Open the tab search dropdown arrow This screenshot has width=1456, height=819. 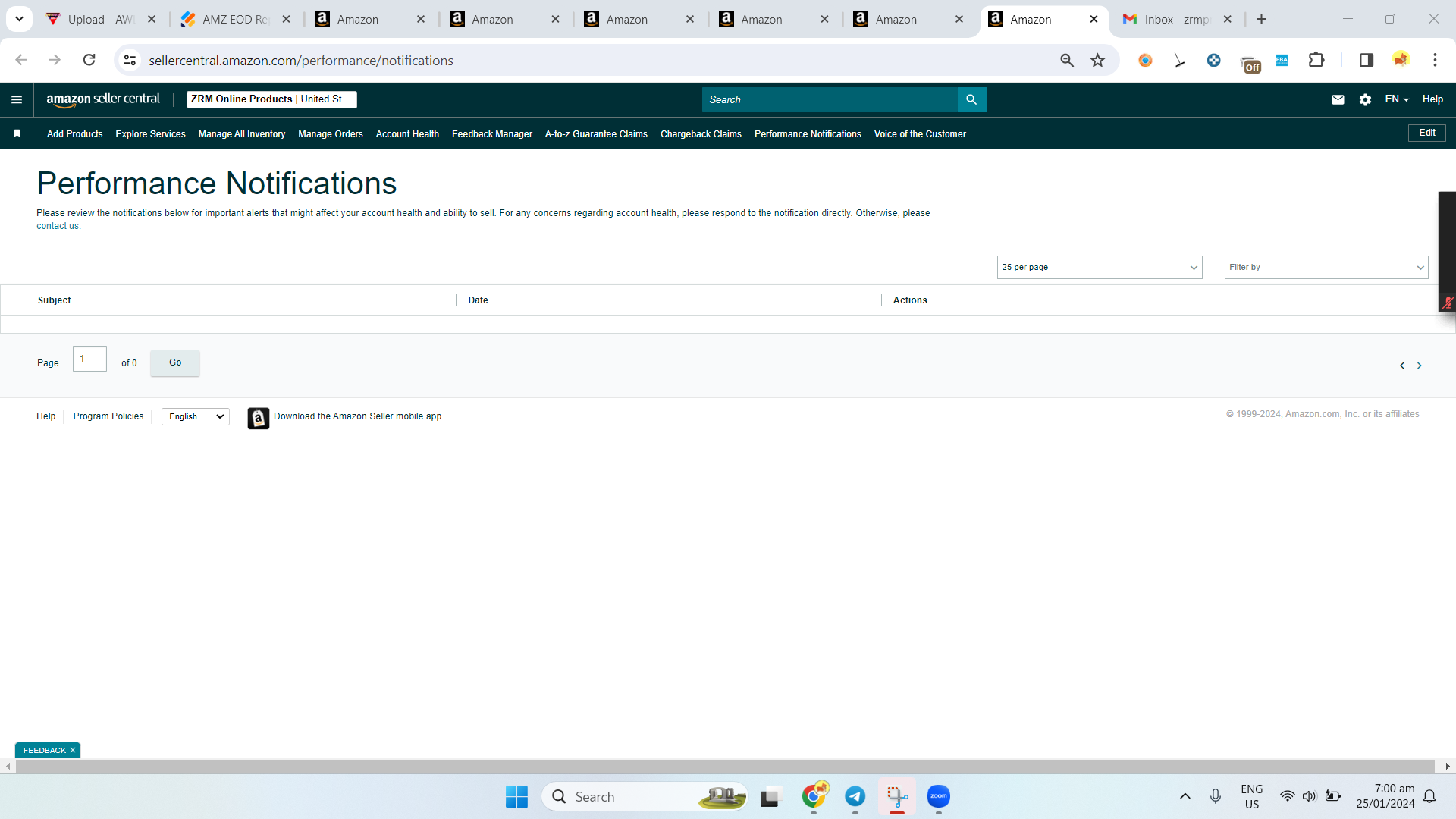click(x=19, y=19)
